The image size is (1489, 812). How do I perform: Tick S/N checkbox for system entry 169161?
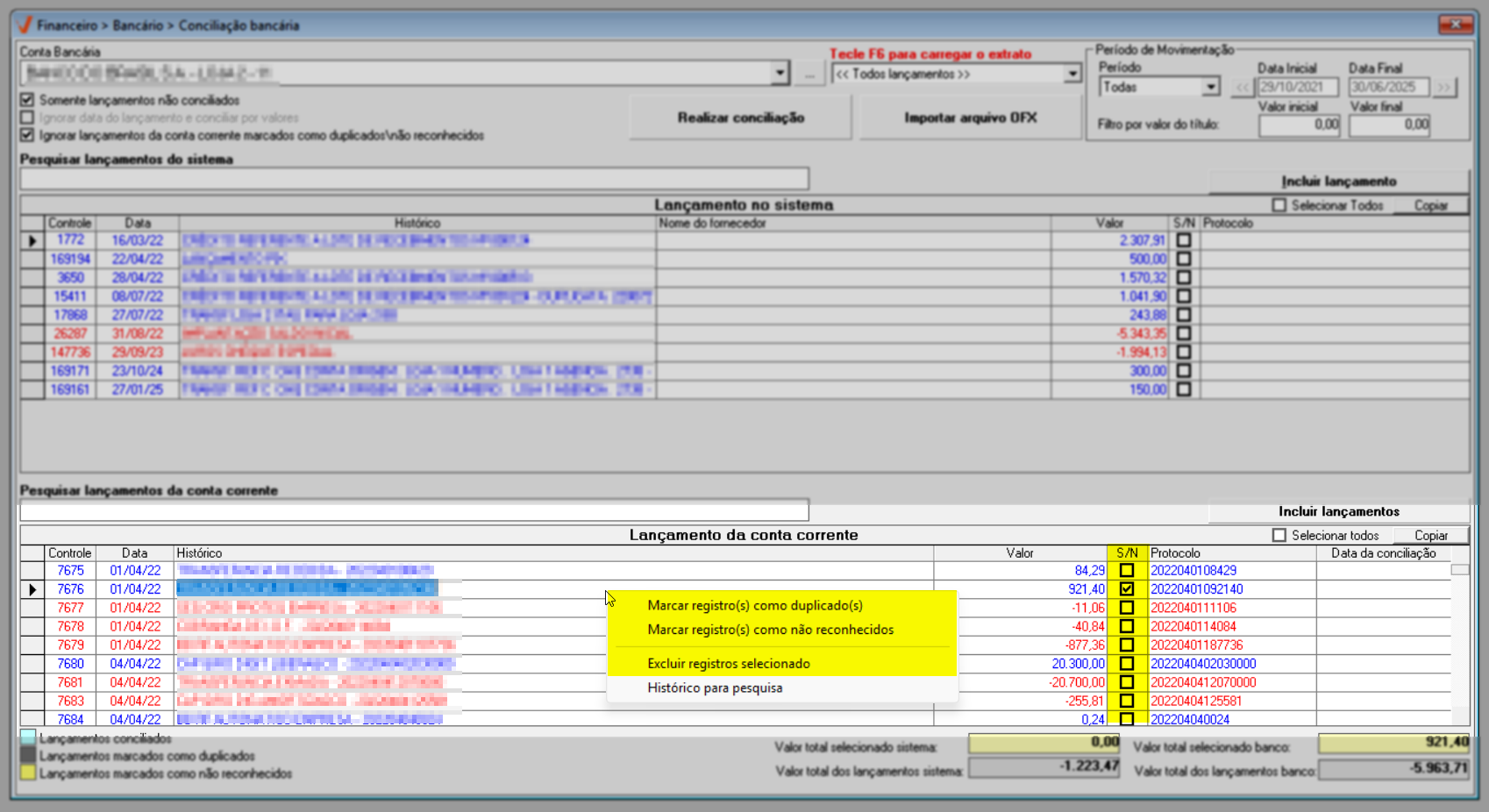click(1184, 389)
